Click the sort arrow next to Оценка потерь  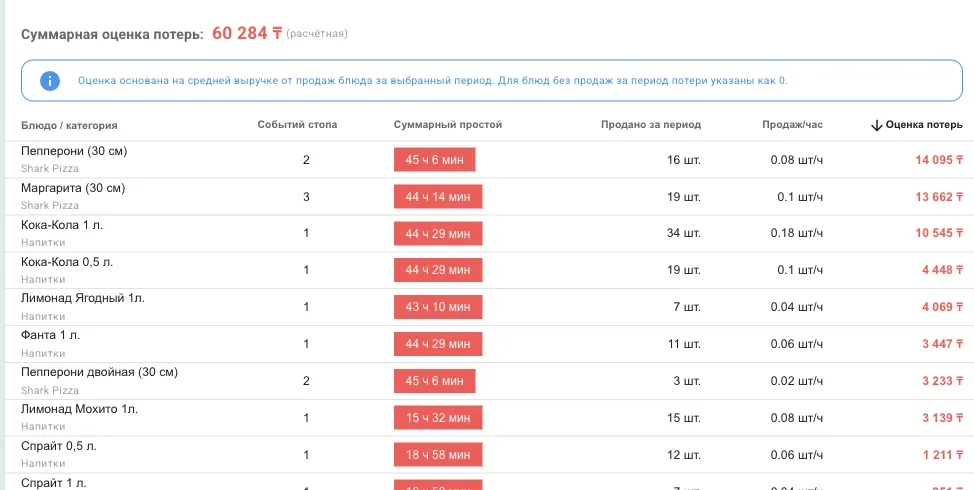(876, 125)
